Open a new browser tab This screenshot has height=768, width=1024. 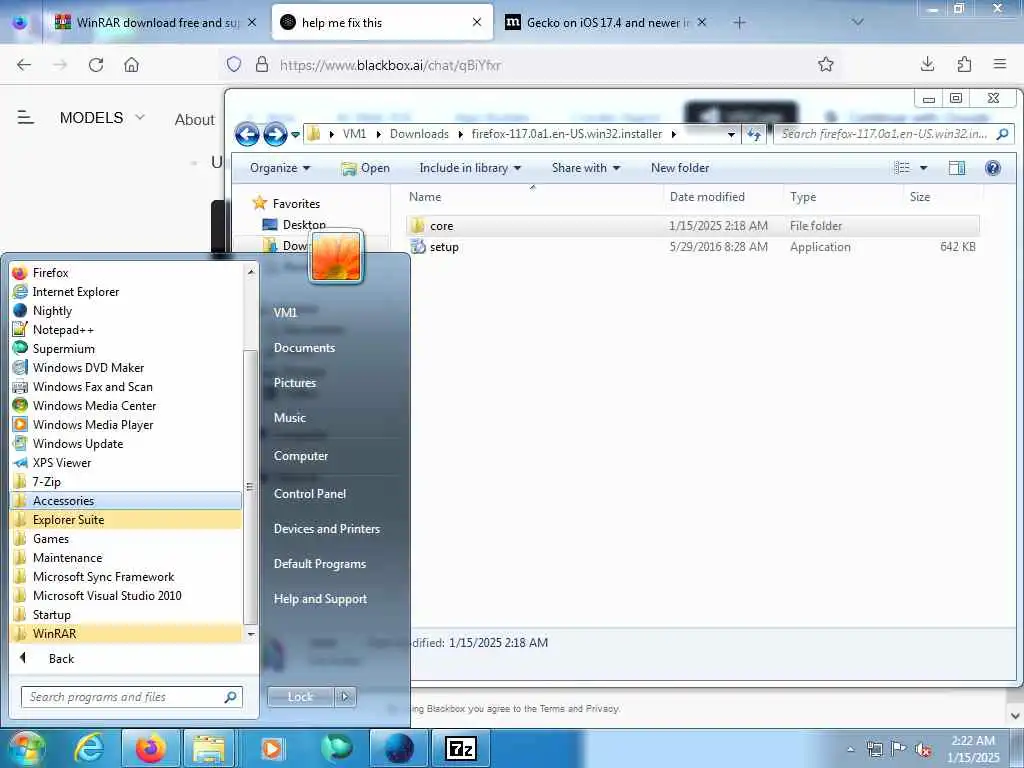coord(739,23)
